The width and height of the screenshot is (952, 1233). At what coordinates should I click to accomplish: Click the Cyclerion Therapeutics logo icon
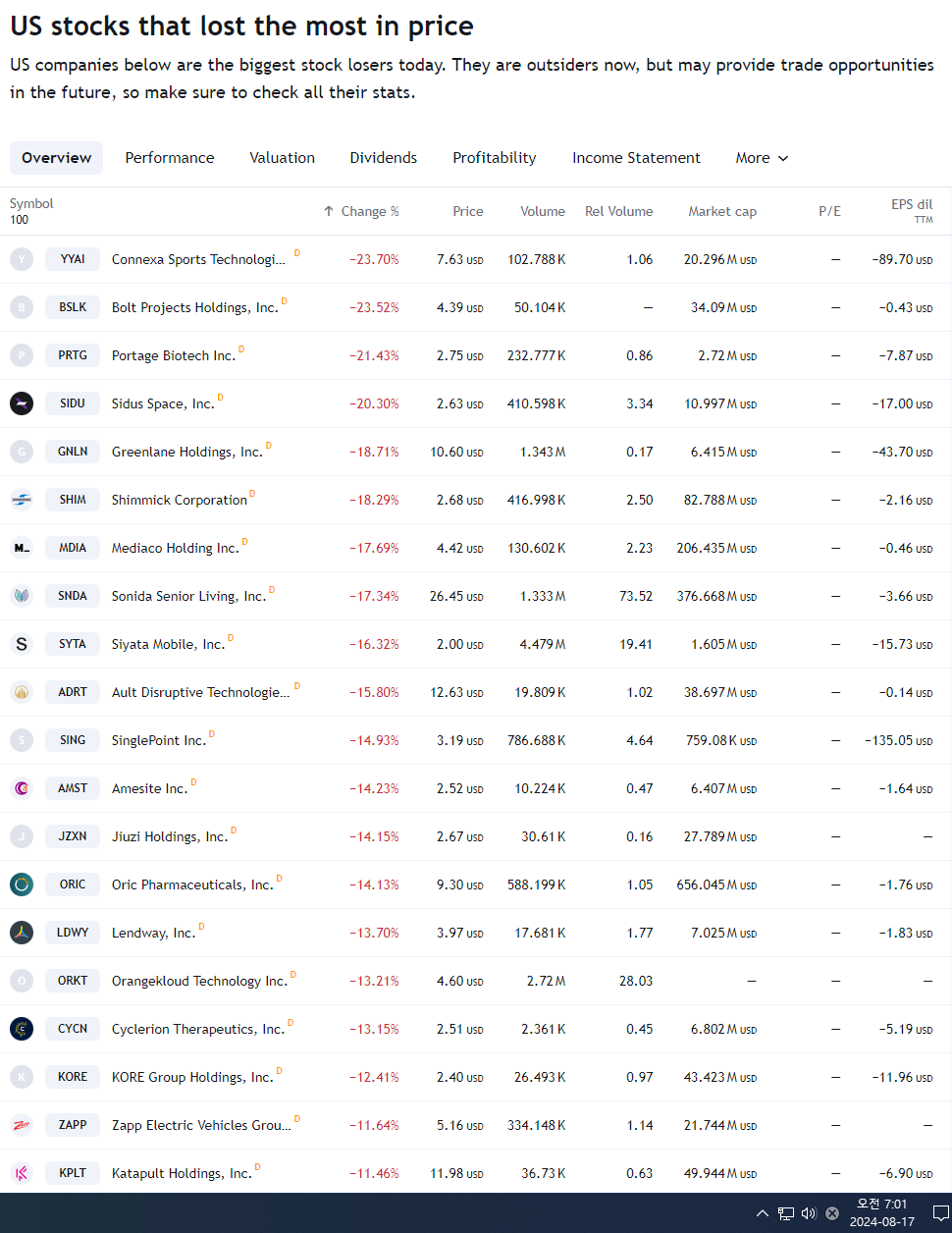[22, 1029]
